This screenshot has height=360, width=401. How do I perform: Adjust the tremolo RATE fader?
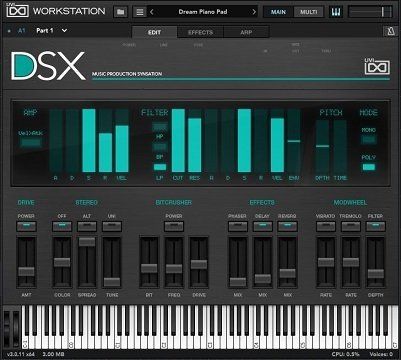(x=351, y=262)
